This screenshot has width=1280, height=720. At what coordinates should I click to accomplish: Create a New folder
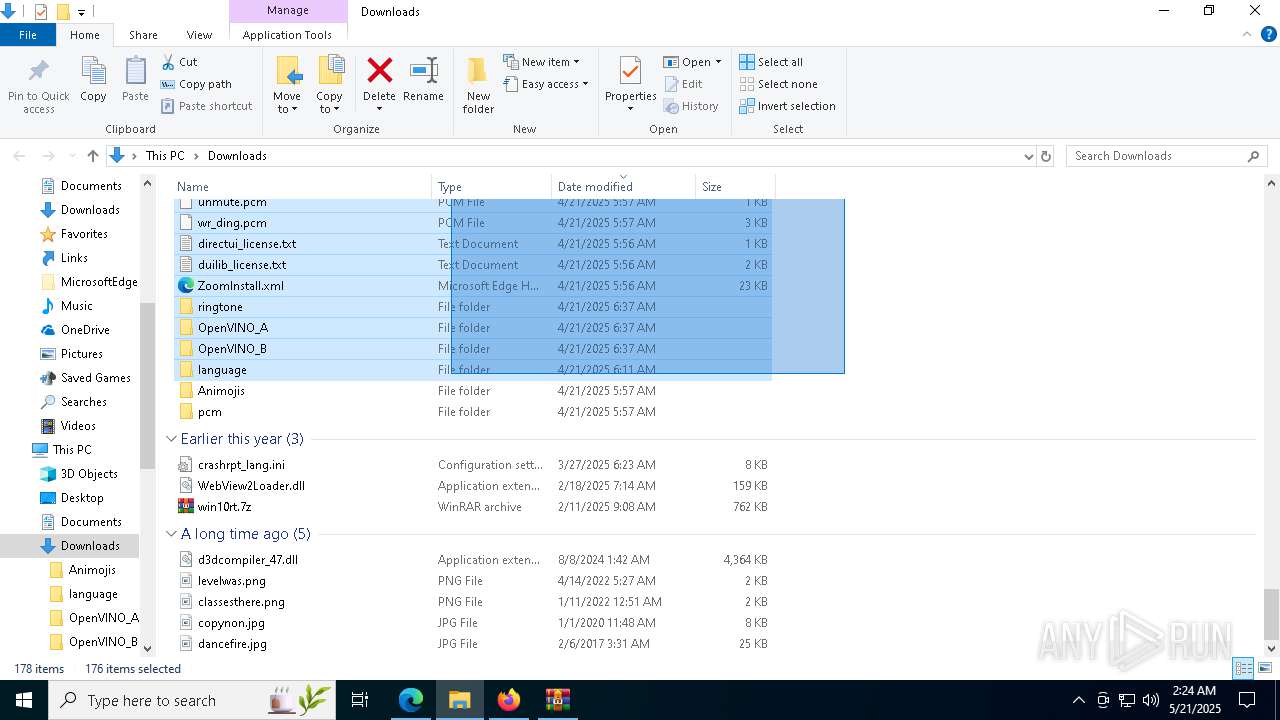(478, 84)
